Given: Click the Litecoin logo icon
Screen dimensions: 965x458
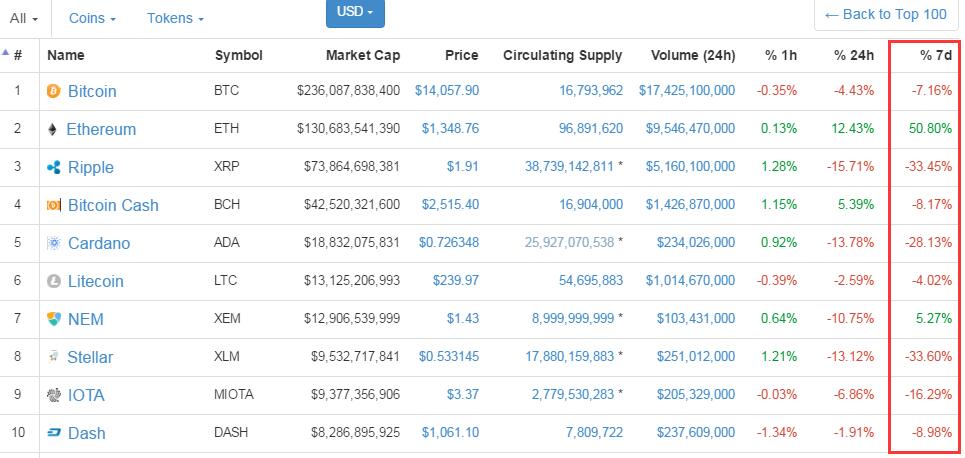Looking at the screenshot, I should [x=54, y=281].
